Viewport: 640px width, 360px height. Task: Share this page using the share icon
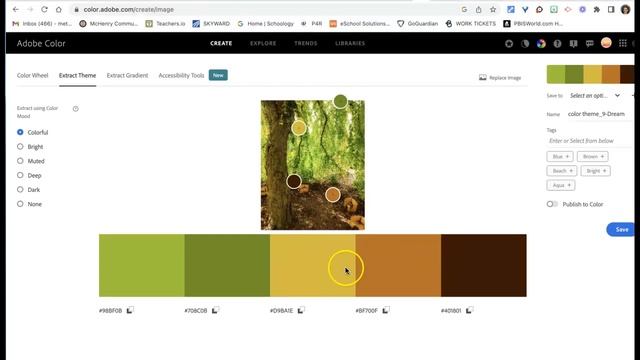point(478,9)
